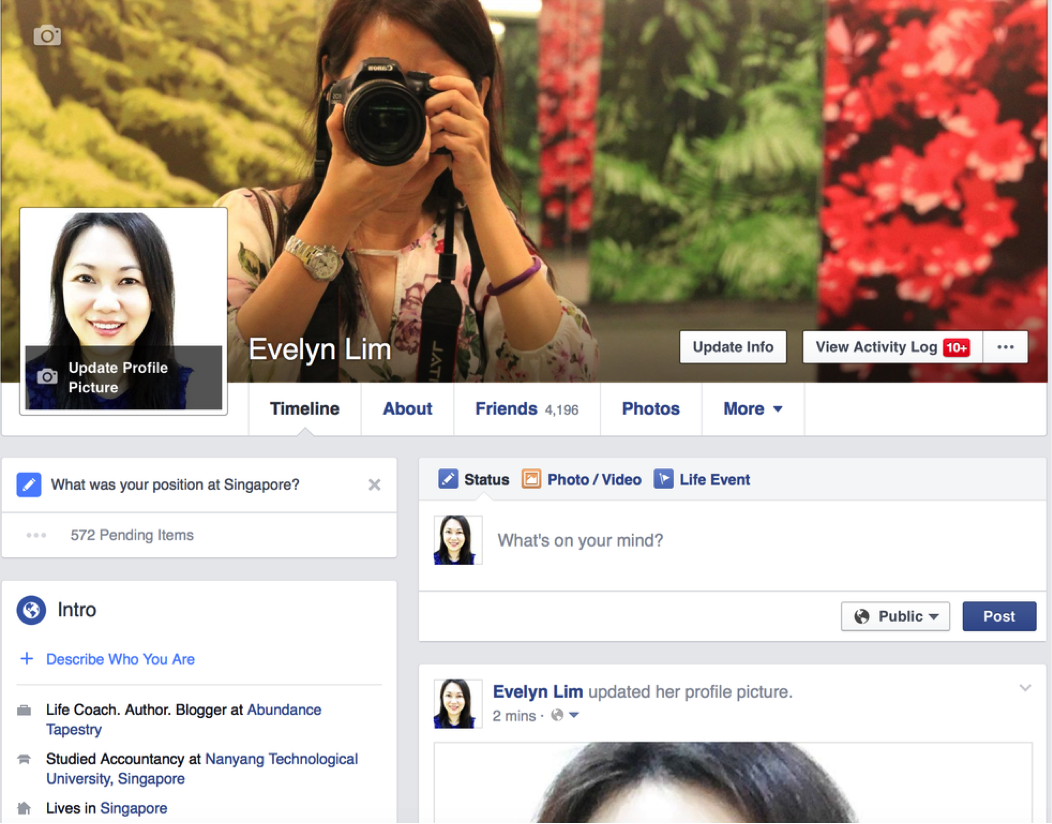
Task: Click the cover photo camera icon
Action: 47,35
